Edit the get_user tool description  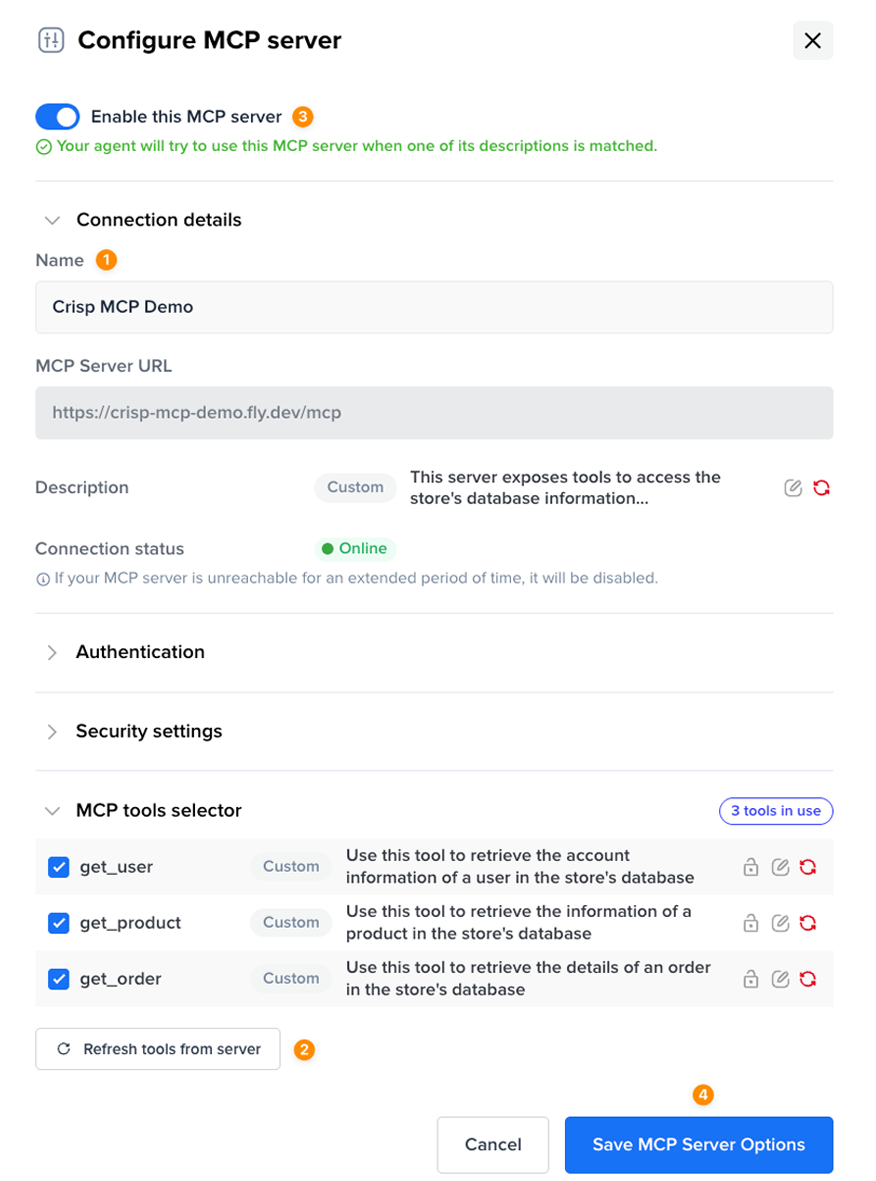(780, 867)
